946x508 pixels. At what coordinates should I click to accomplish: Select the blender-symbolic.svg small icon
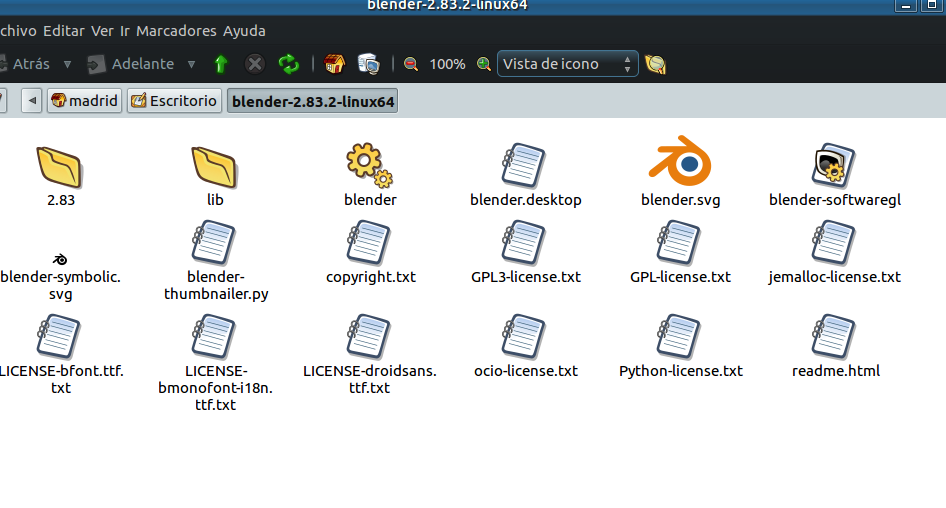(60, 260)
